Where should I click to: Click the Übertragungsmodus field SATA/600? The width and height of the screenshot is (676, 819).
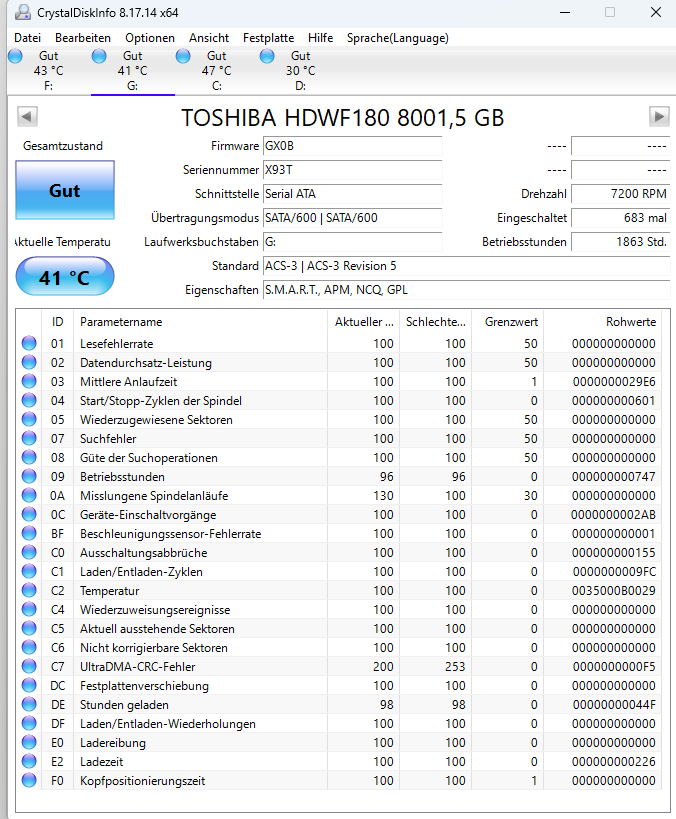[353, 218]
